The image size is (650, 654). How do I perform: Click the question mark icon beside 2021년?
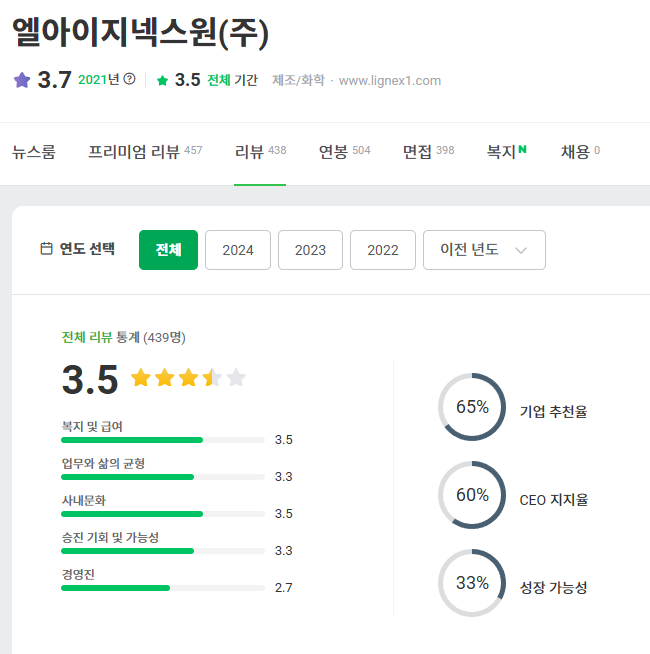(129, 80)
